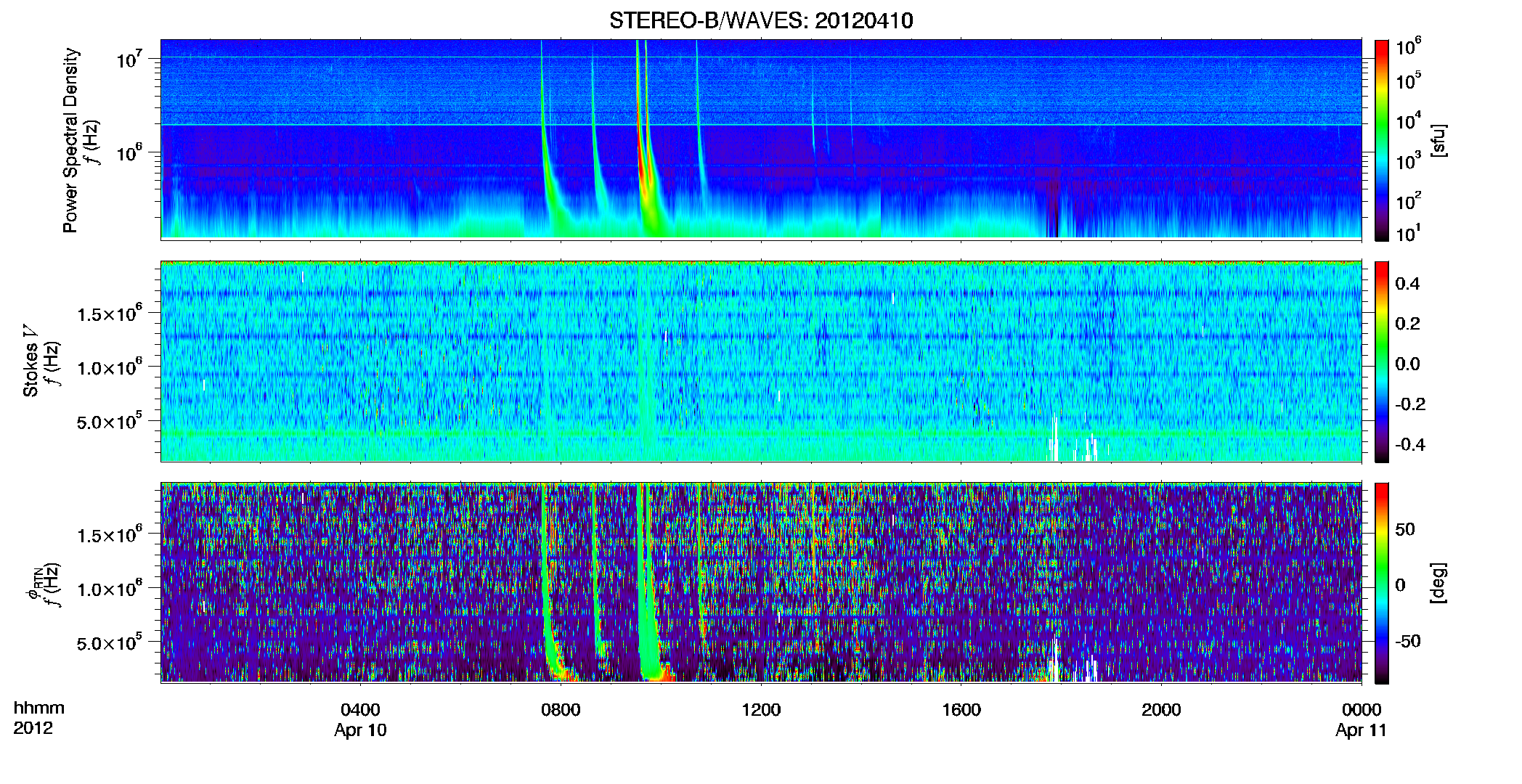Click the -0.4 value on Stokes color bar

[1410, 444]
